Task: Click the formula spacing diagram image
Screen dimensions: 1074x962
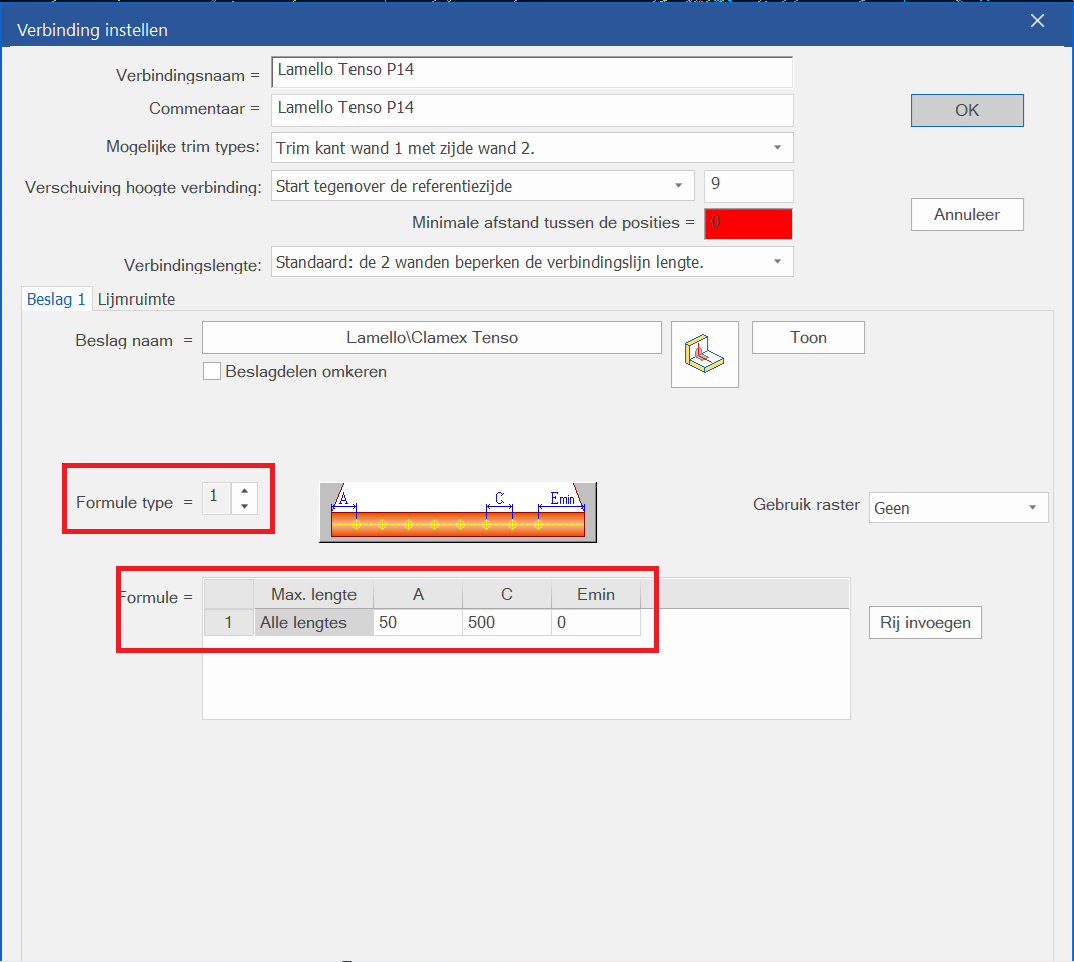Action: click(x=458, y=513)
